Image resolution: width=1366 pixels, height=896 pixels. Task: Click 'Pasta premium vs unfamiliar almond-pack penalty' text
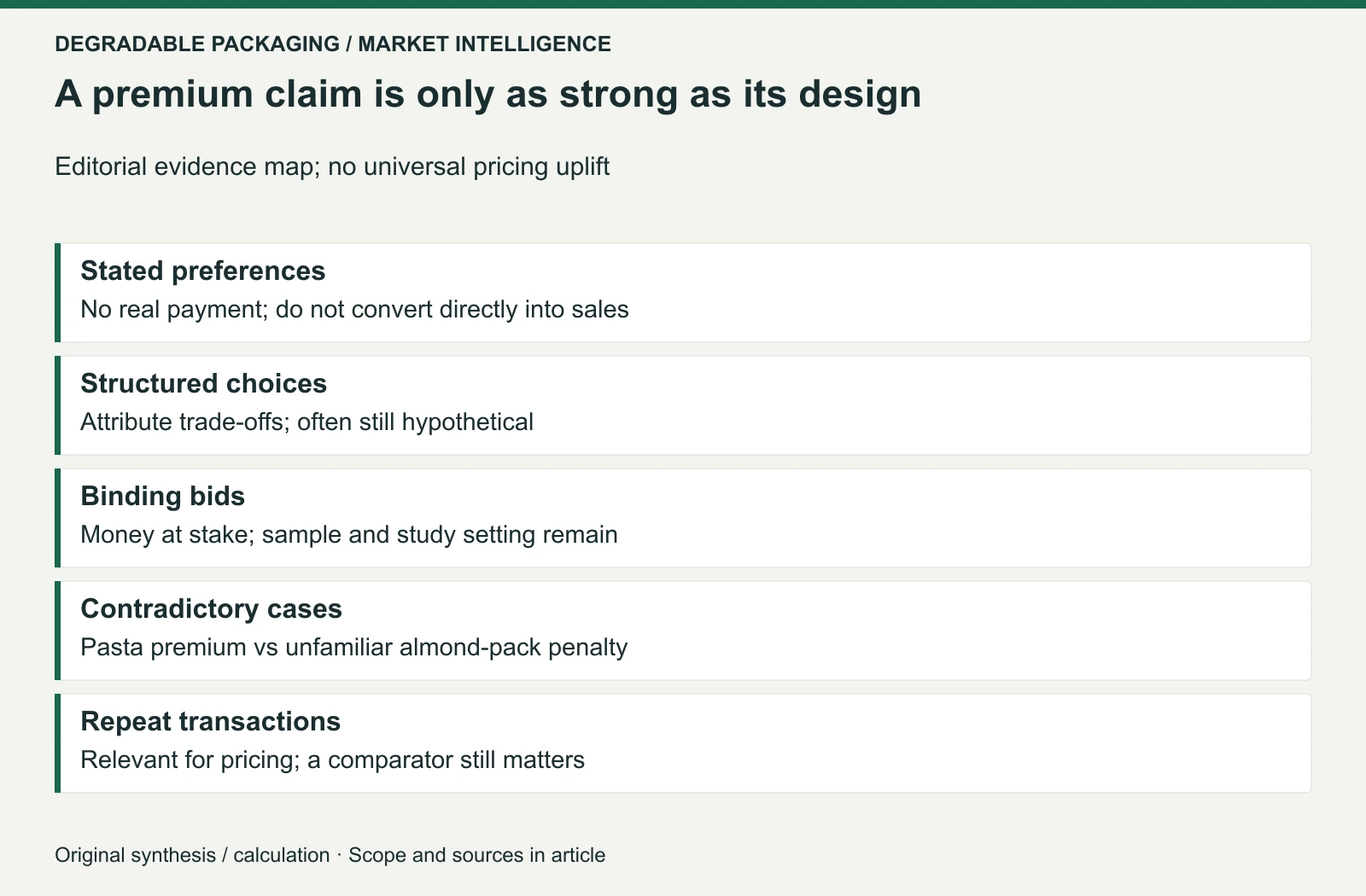click(x=353, y=647)
